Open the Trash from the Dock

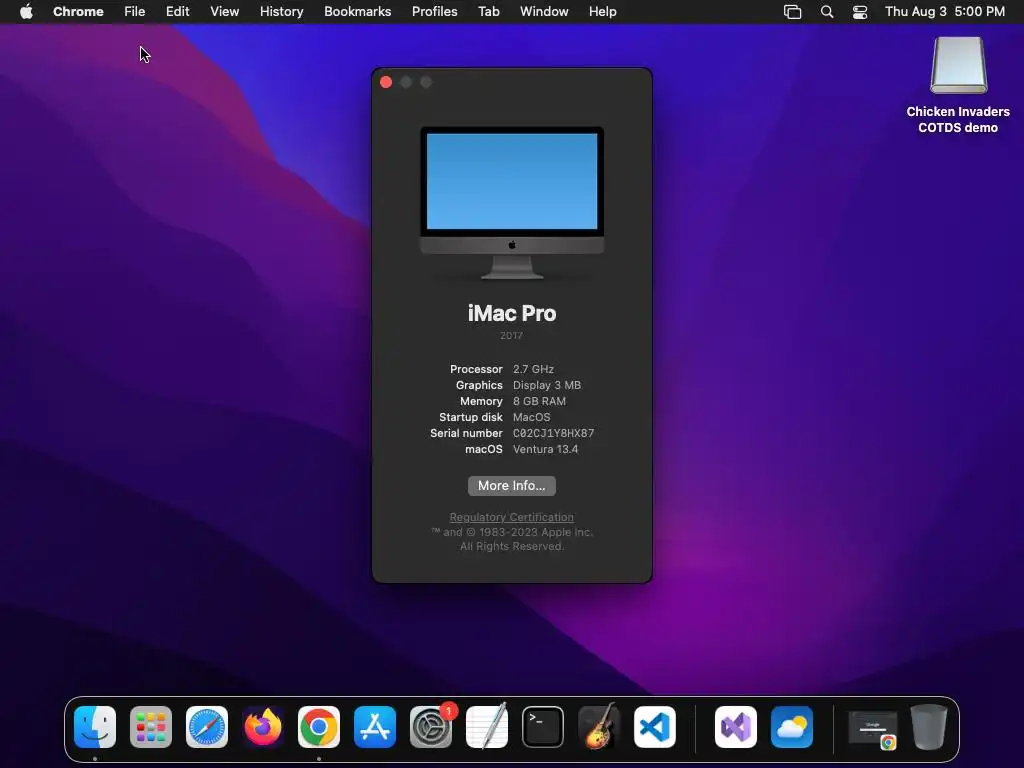[929, 727]
